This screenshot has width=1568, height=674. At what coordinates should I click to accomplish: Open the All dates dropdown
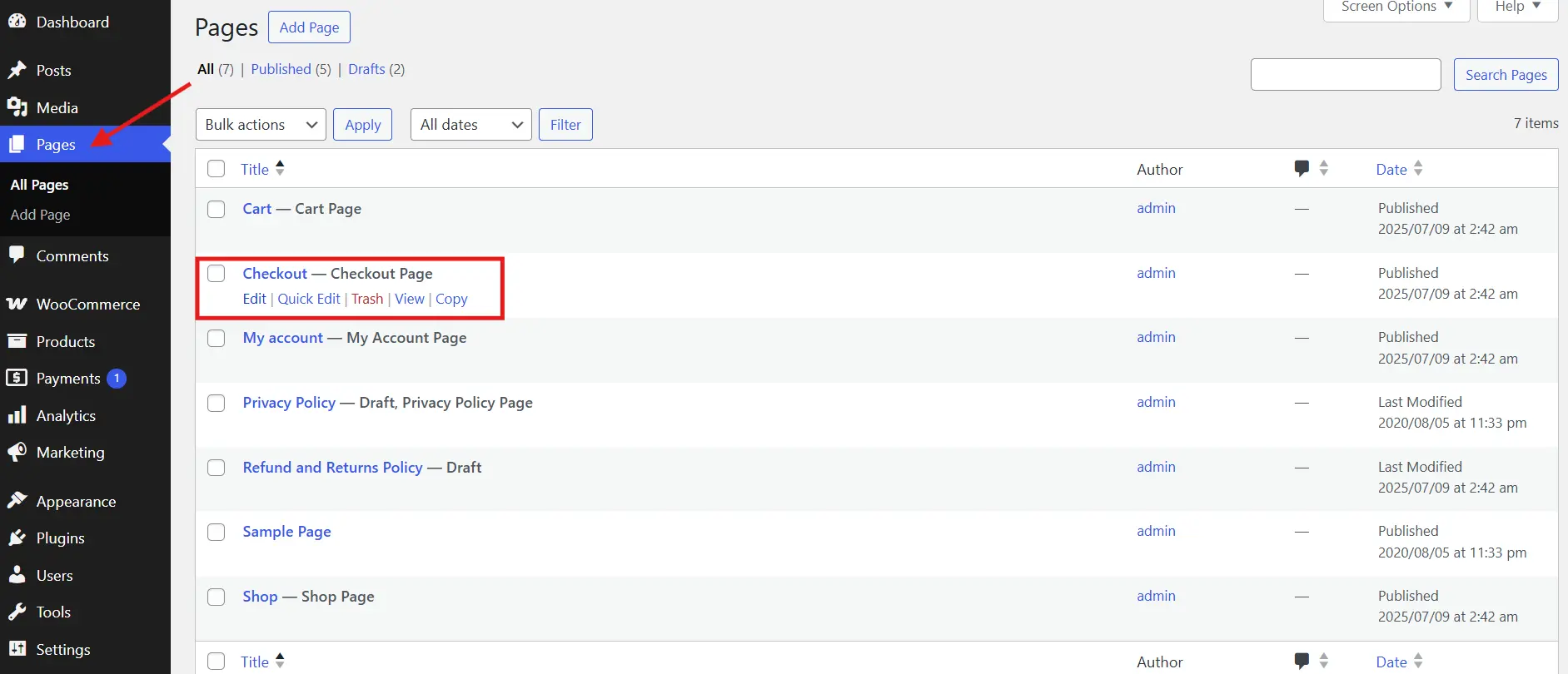[x=471, y=125]
